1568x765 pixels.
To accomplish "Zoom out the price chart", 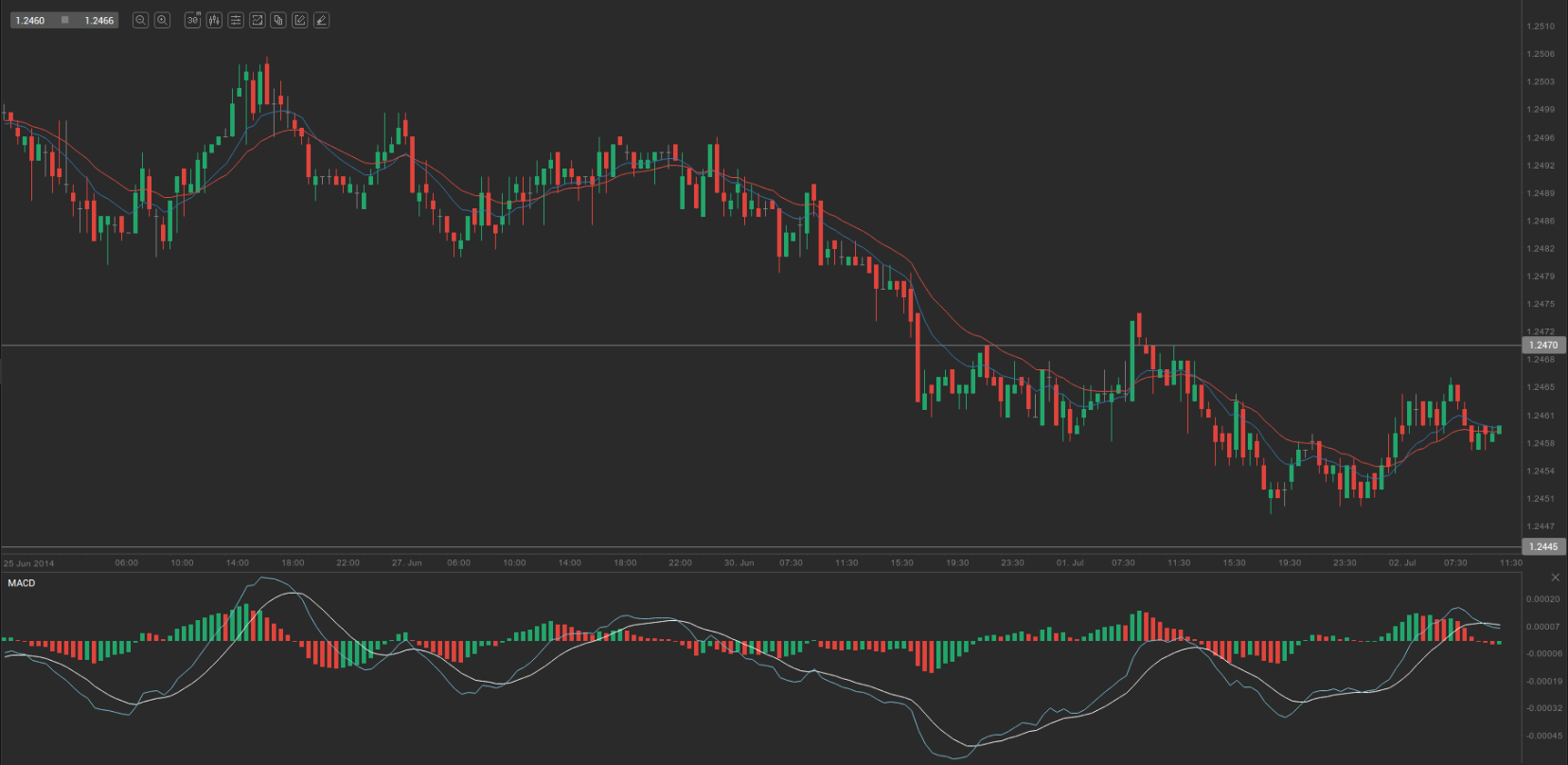I will (x=140, y=20).
